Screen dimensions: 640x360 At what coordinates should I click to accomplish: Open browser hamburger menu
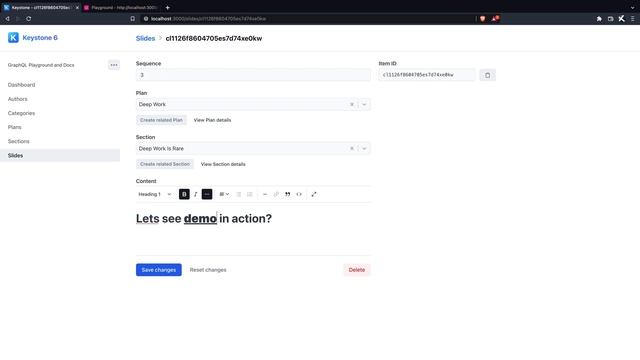[633, 19]
